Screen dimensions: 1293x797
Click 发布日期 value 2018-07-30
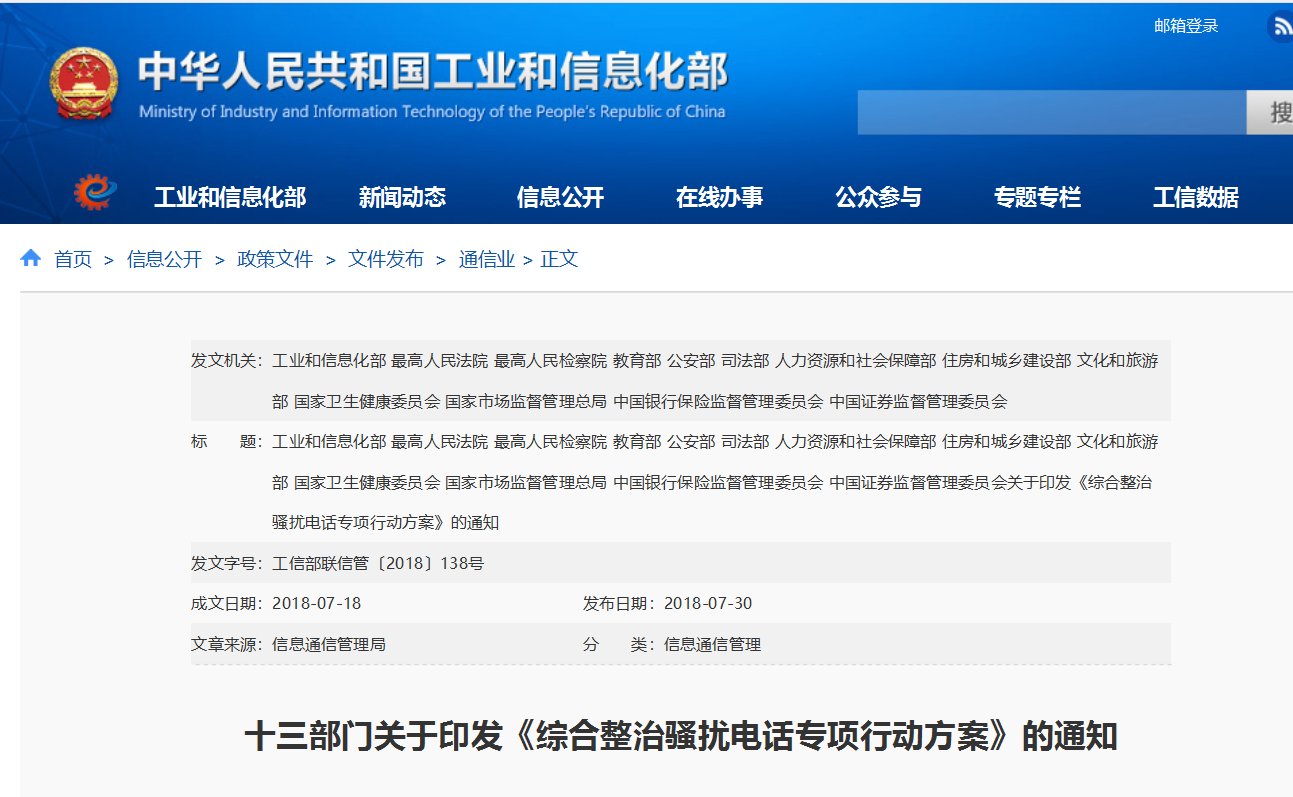tap(708, 603)
